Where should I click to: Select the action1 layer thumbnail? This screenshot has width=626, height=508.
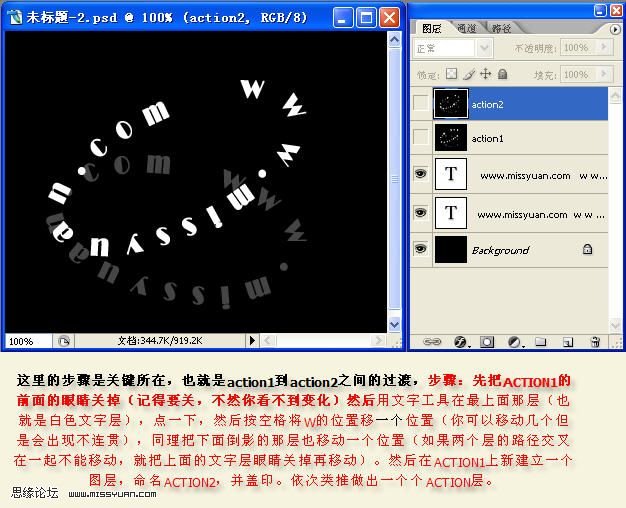(x=451, y=138)
